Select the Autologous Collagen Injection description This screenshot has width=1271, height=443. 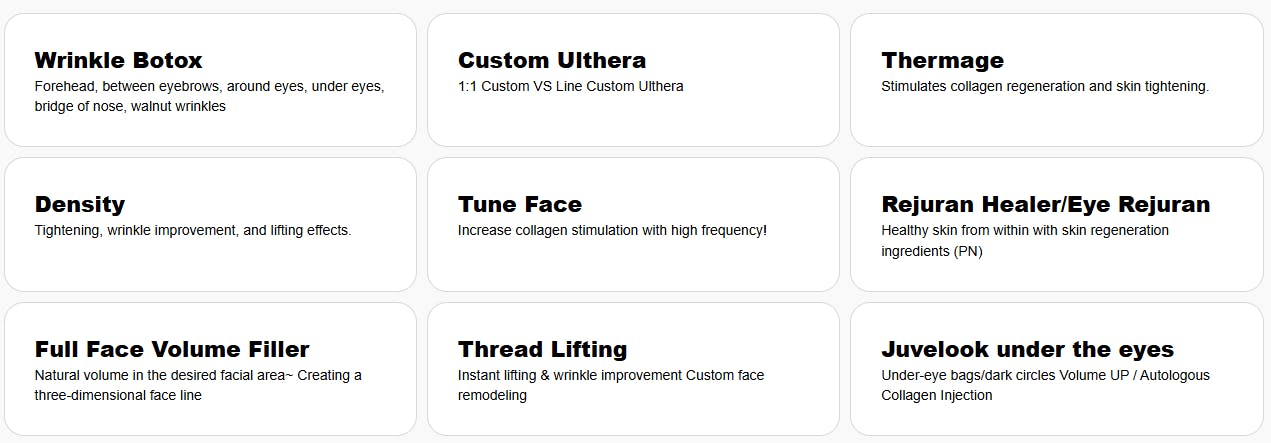[1044, 385]
